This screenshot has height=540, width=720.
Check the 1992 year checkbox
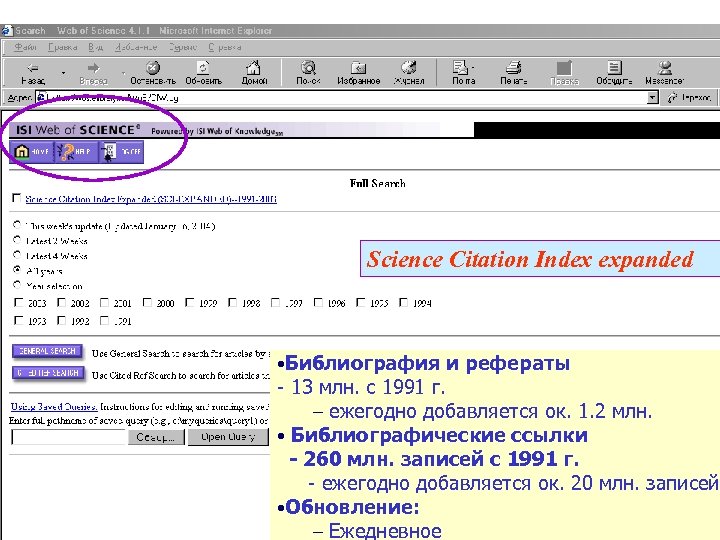pyautogui.click(x=61, y=320)
